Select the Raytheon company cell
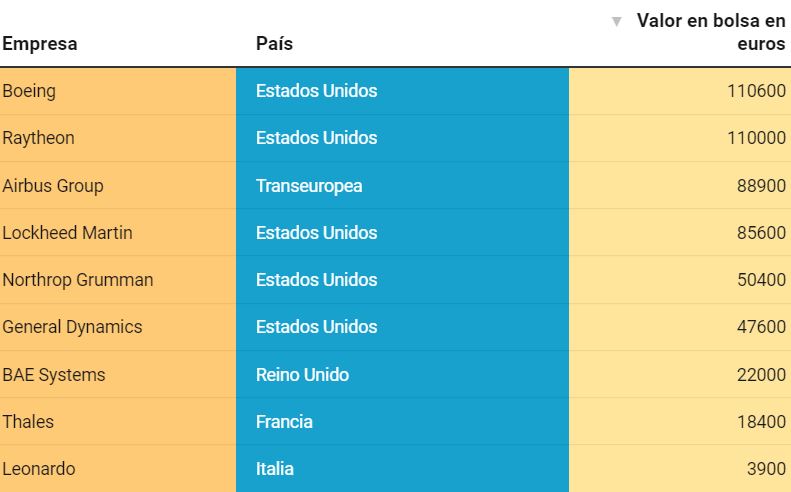Screen dimensions: 791x492 coord(118,138)
